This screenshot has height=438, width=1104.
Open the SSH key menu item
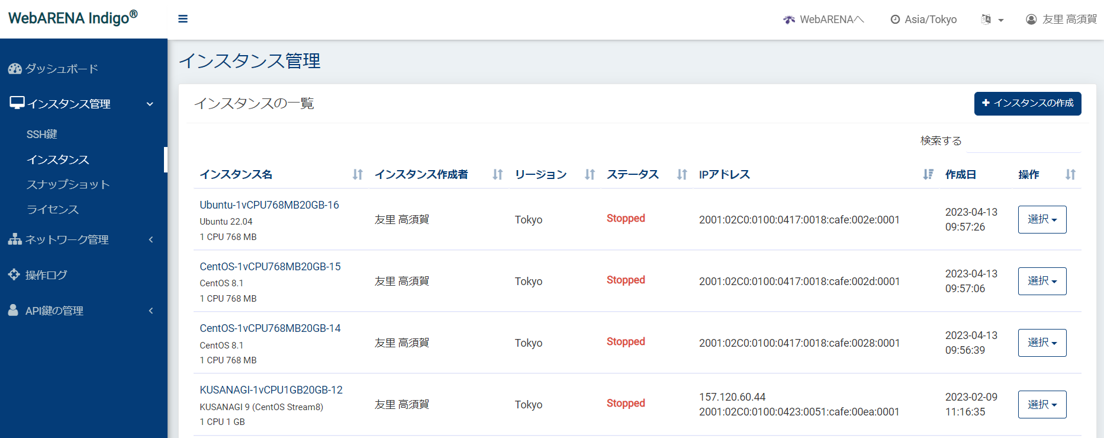42,134
